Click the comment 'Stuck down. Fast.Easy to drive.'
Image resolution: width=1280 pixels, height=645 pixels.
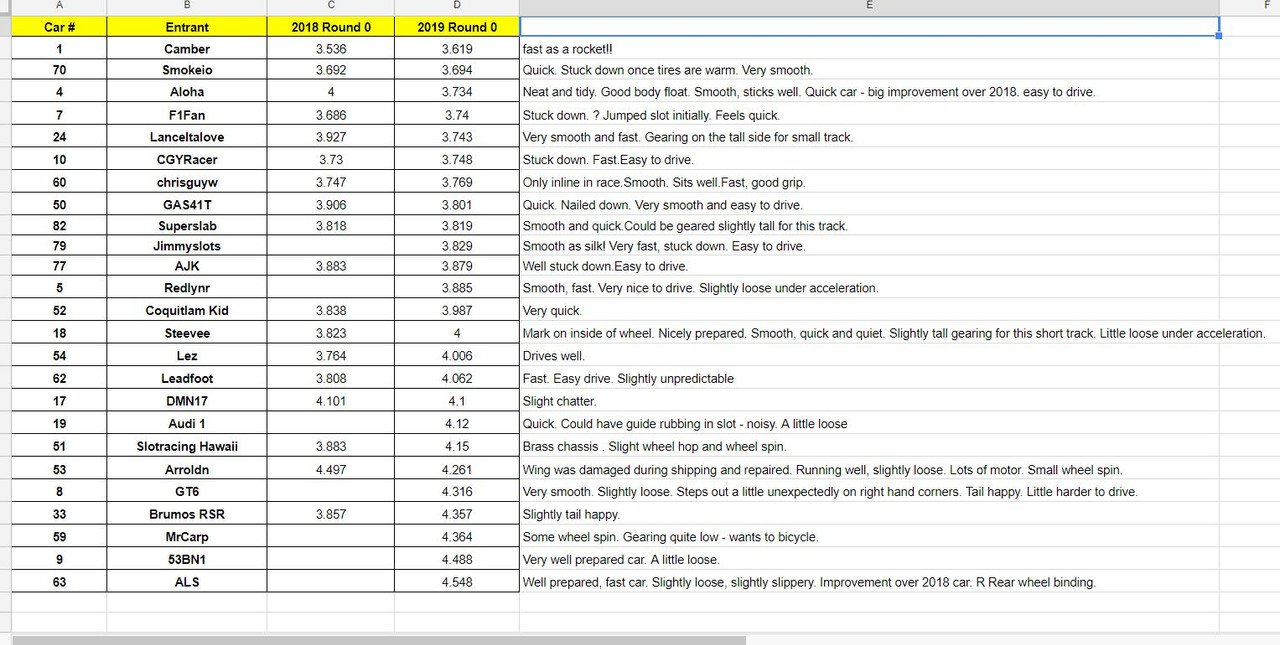[608, 160]
